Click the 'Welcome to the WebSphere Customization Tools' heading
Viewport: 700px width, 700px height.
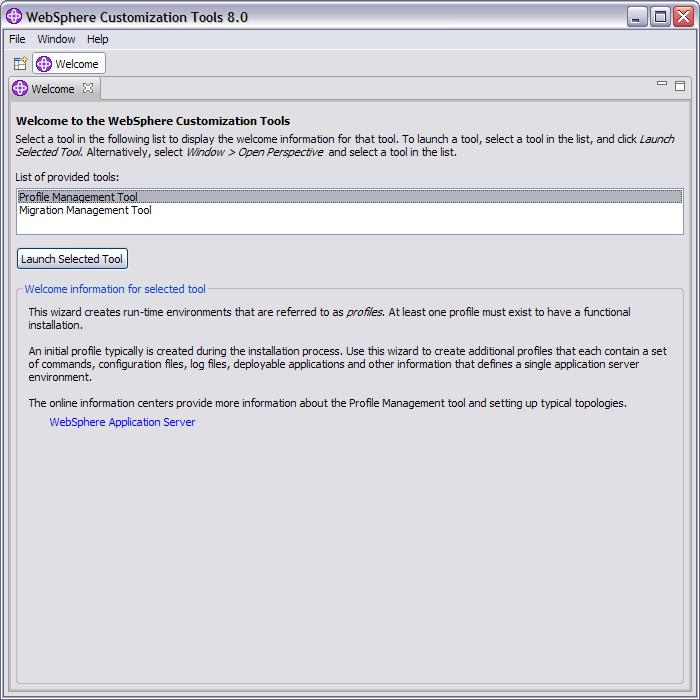(x=153, y=121)
